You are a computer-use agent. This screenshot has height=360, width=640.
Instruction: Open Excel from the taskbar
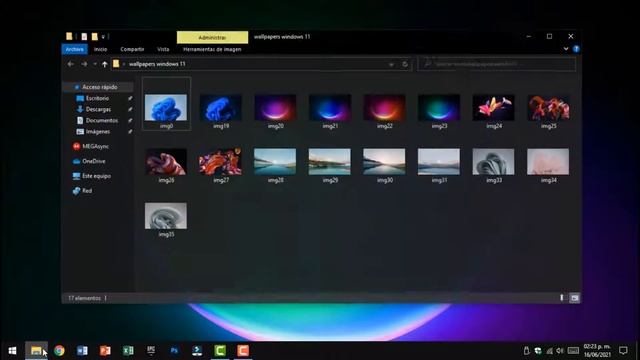pos(128,351)
